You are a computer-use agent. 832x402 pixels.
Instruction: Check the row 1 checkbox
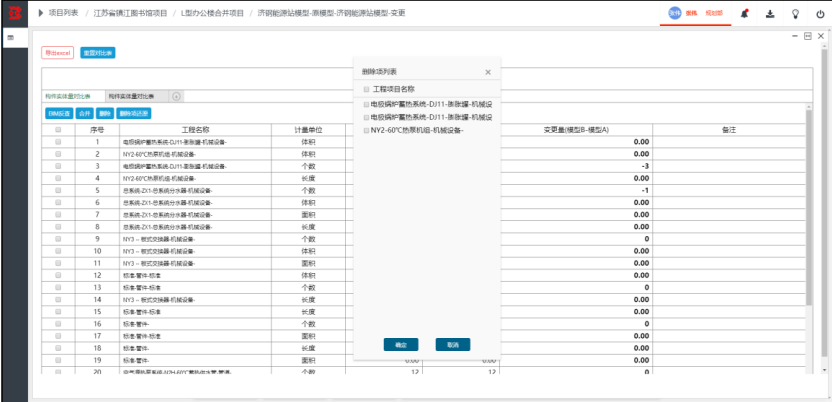click(x=58, y=142)
